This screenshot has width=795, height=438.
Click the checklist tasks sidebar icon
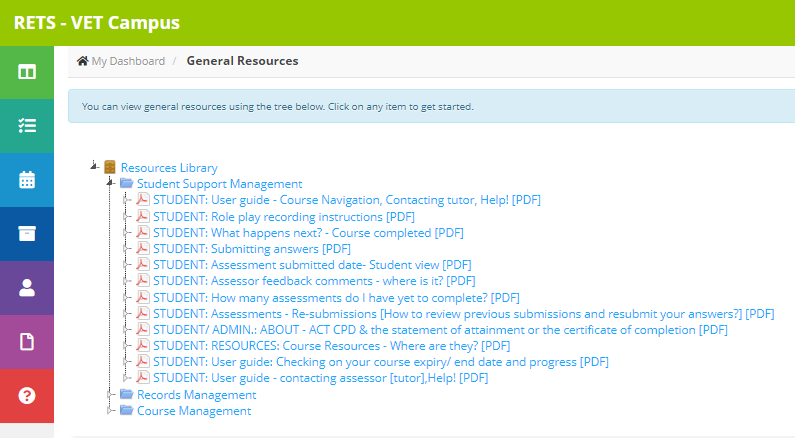coord(27,126)
